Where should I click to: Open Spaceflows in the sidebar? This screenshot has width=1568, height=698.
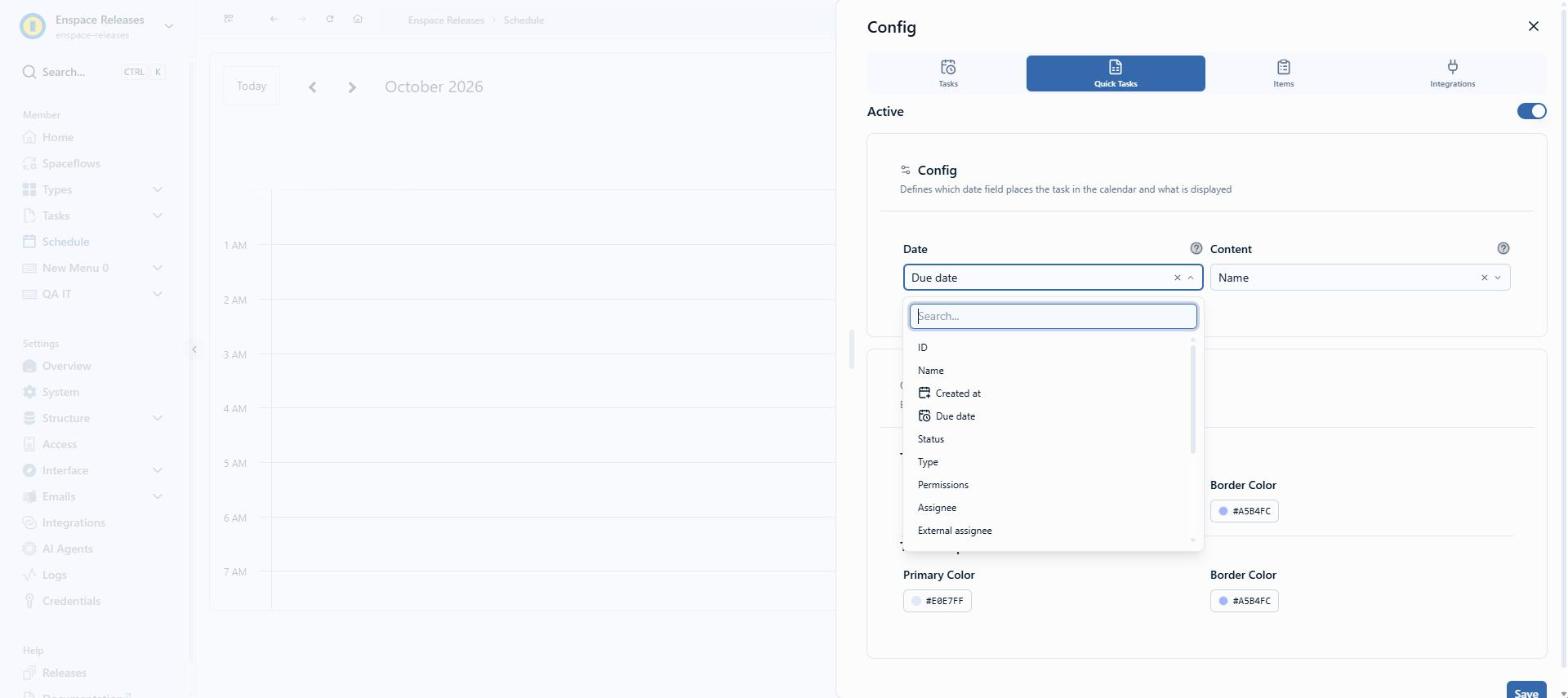[x=71, y=163]
